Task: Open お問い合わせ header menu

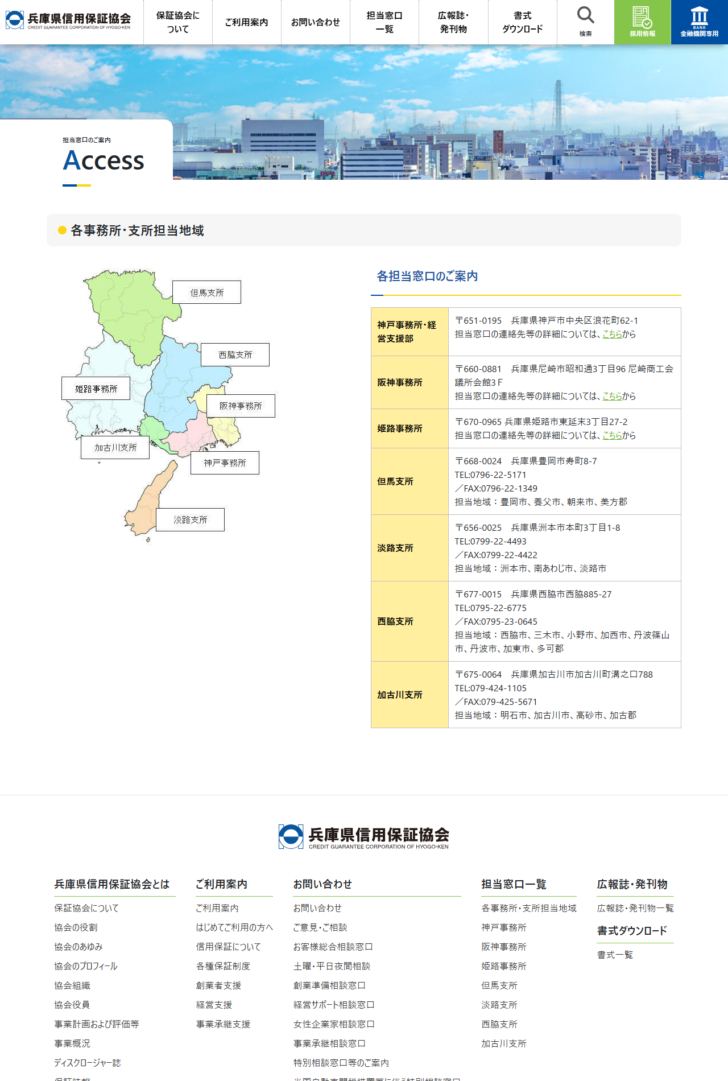Action: 315,22
